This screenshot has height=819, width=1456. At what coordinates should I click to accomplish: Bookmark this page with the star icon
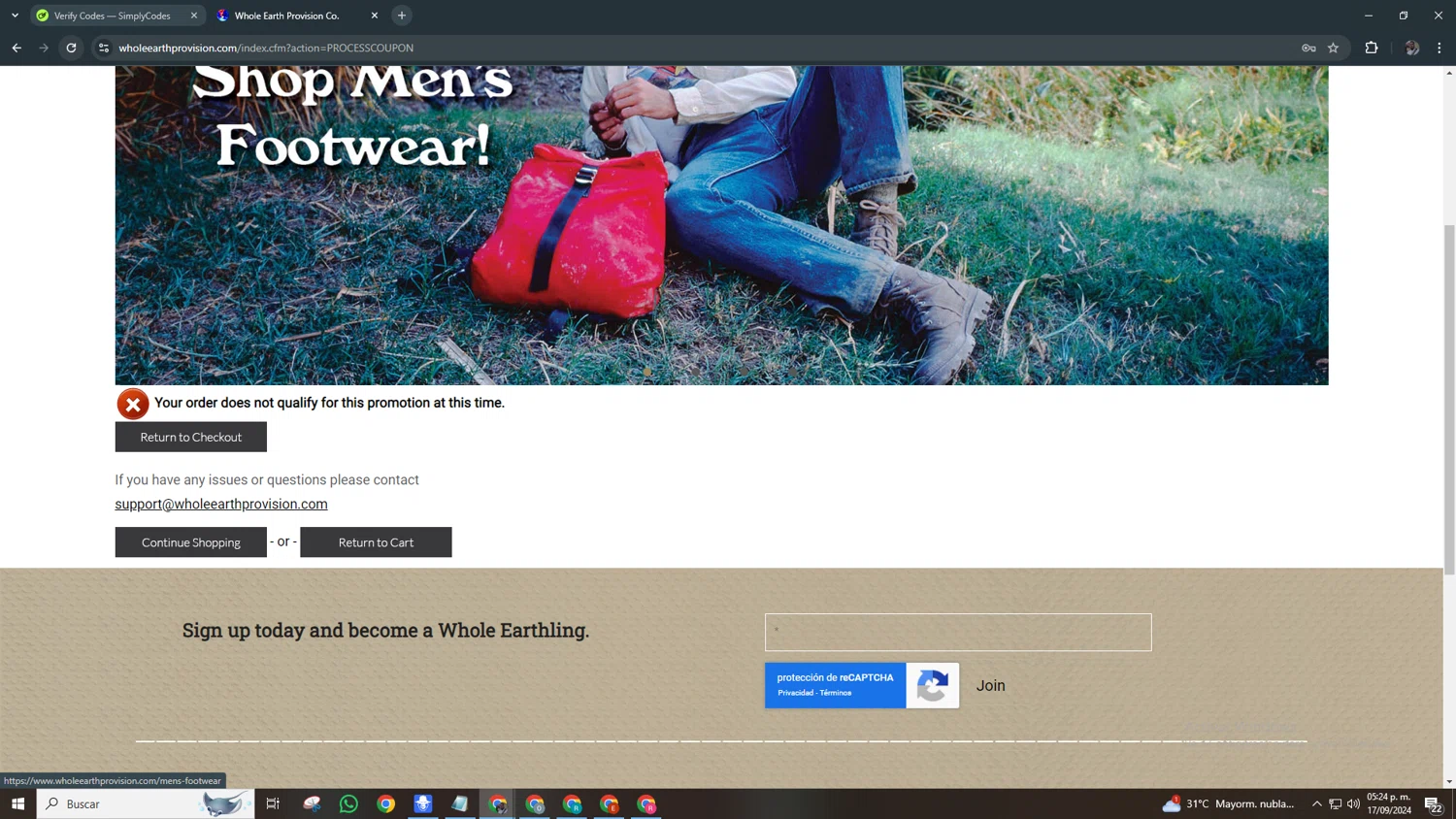1334,48
